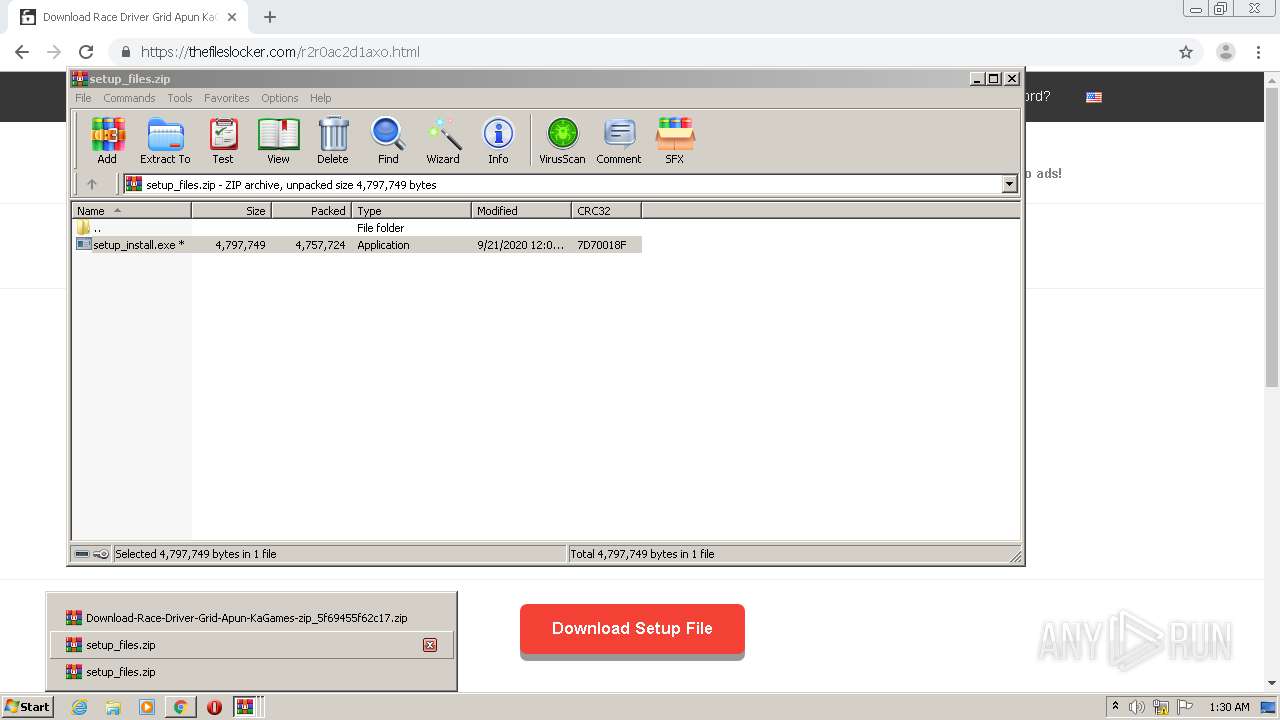Click the SFX toolbar icon
The width and height of the screenshot is (1280, 720).
[675, 140]
